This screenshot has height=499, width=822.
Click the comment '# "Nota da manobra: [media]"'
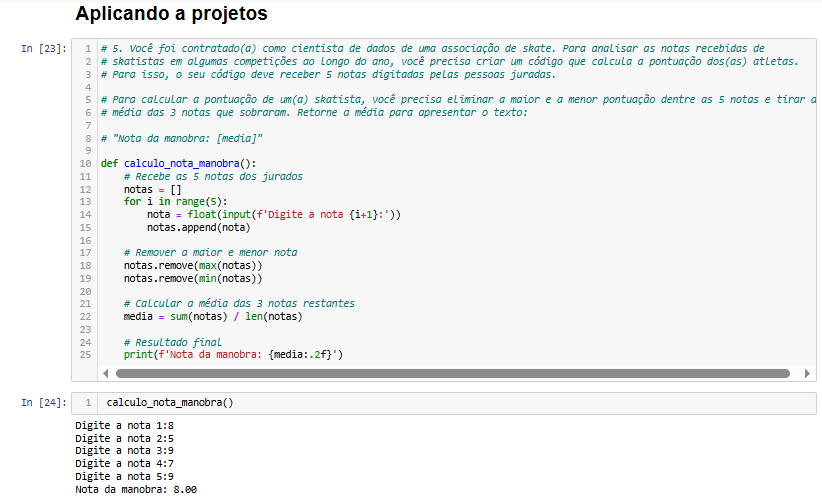[x=181, y=138]
